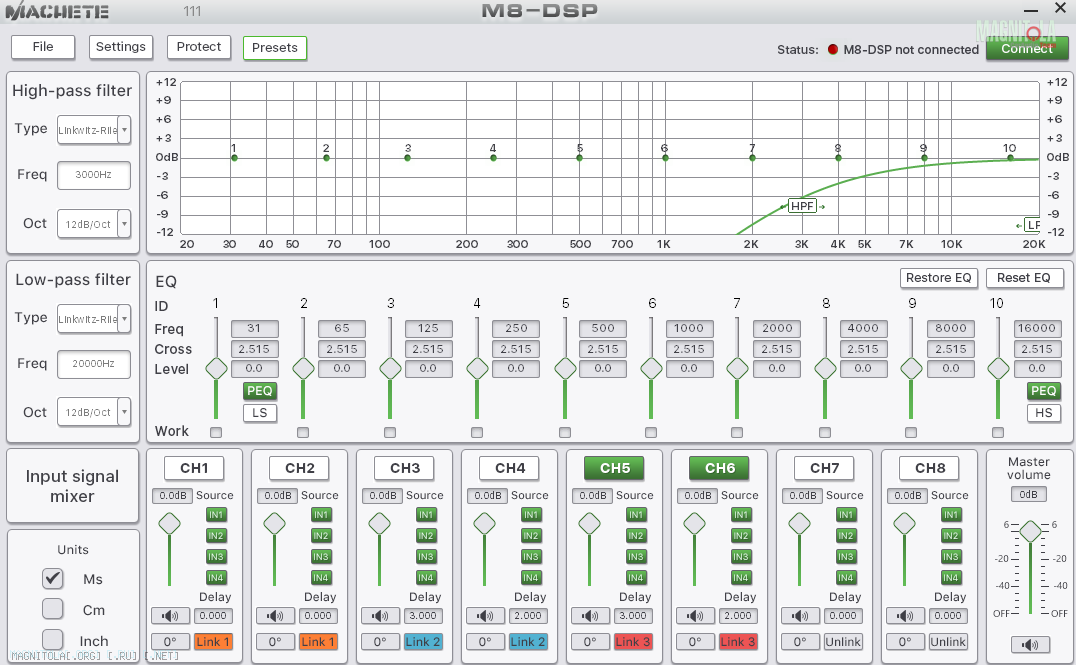Select the HS shelf button for band 10
Screen dimensions: 1076x665
coord(1044,413)
